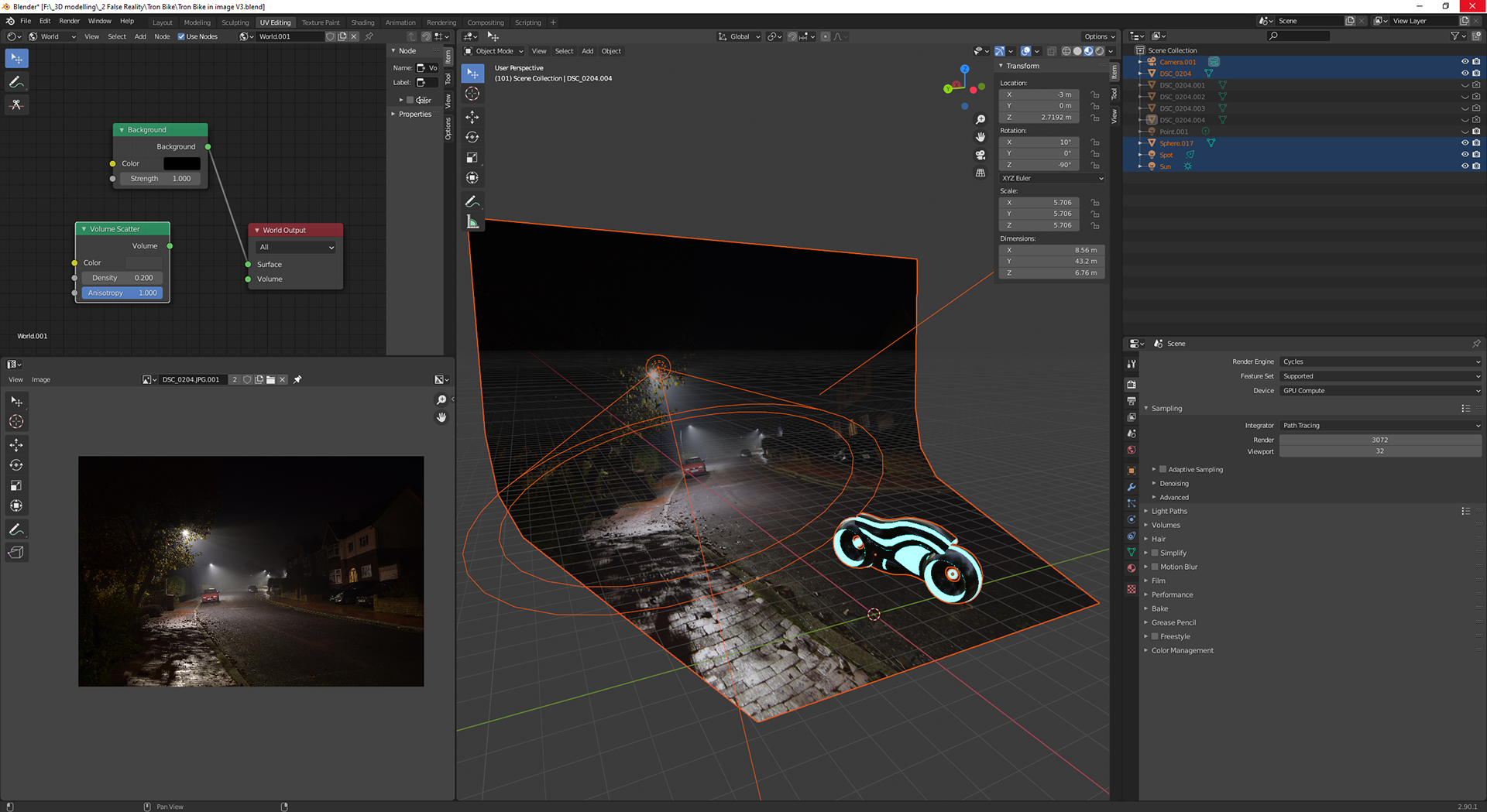Click the viewport zoom magnifier icon

pos(980,119)
